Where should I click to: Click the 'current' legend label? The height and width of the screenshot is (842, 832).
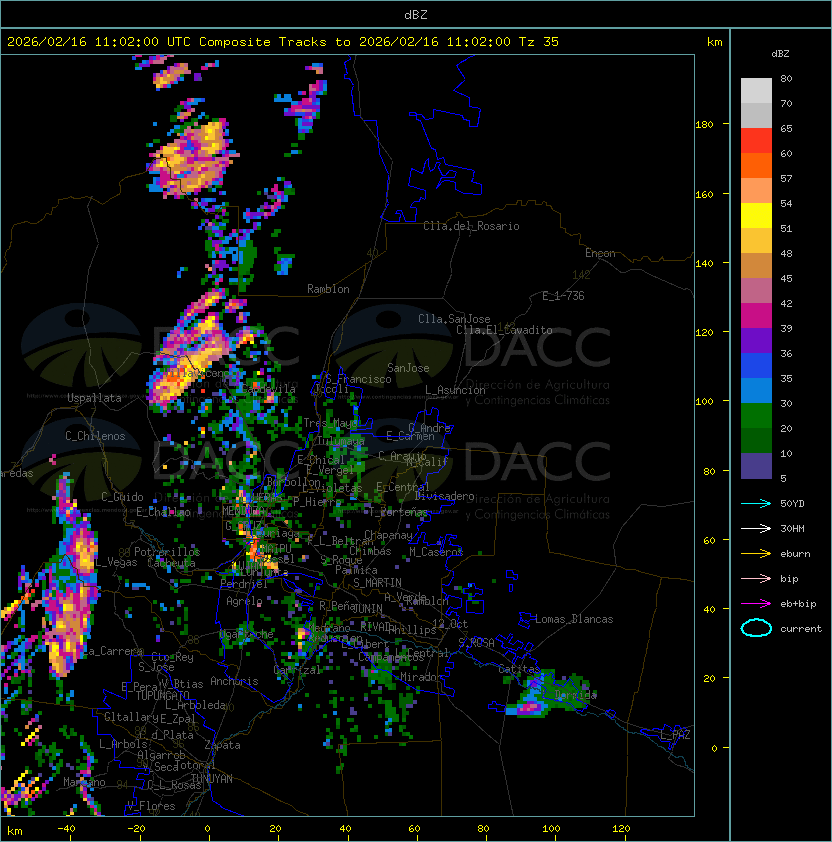tap(801, 628)
